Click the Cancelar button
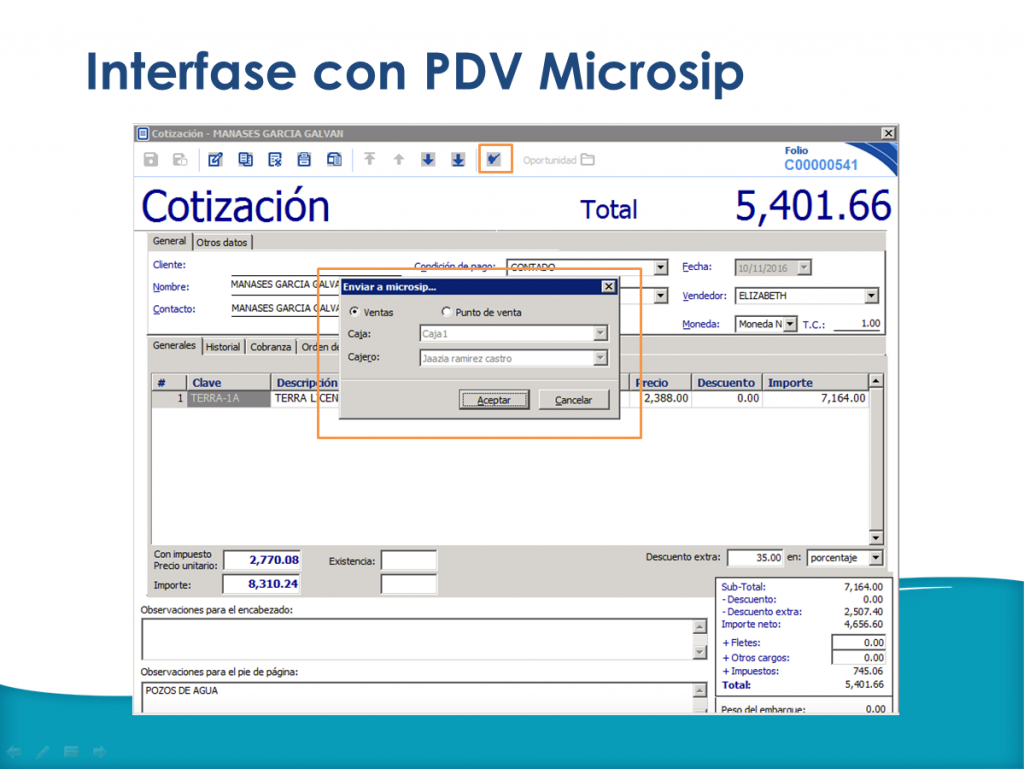The height and width of the screenshot is (769, 1024). [573, 400]
